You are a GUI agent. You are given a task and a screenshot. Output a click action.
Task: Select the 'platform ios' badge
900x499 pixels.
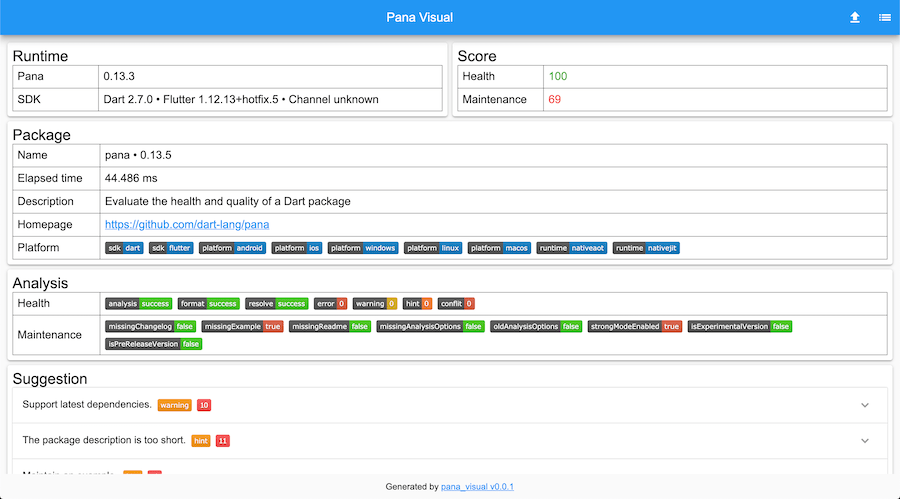pos(297,248)
